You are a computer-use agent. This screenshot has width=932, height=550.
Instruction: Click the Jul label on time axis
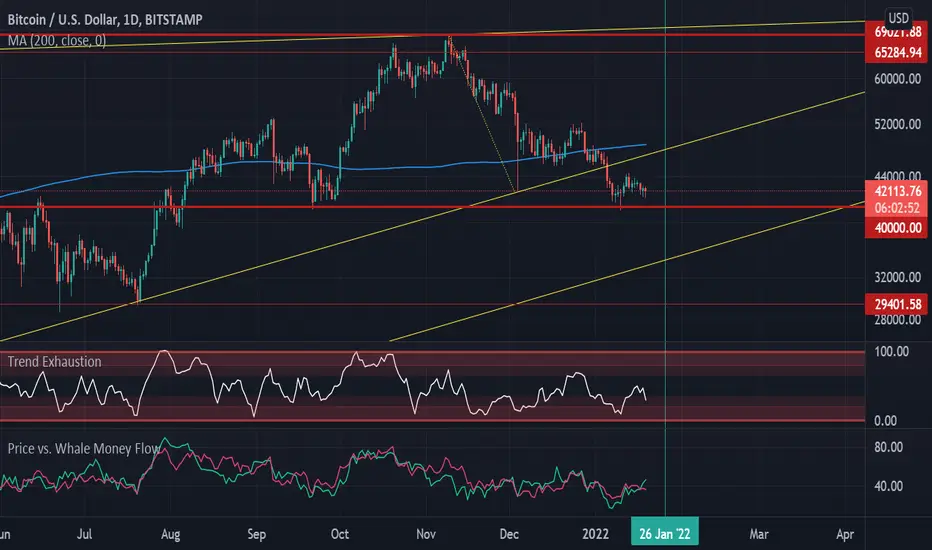point(84,534)
